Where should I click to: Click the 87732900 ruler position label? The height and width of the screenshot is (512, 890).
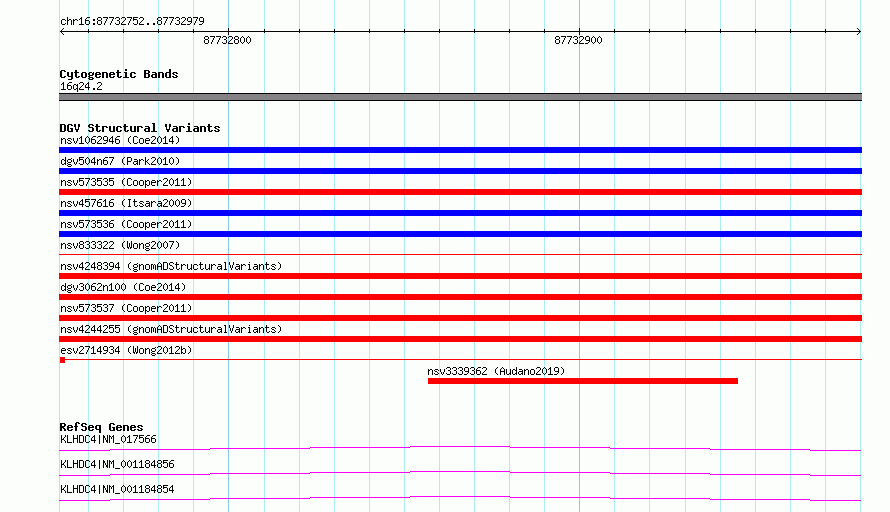(578, 40)
